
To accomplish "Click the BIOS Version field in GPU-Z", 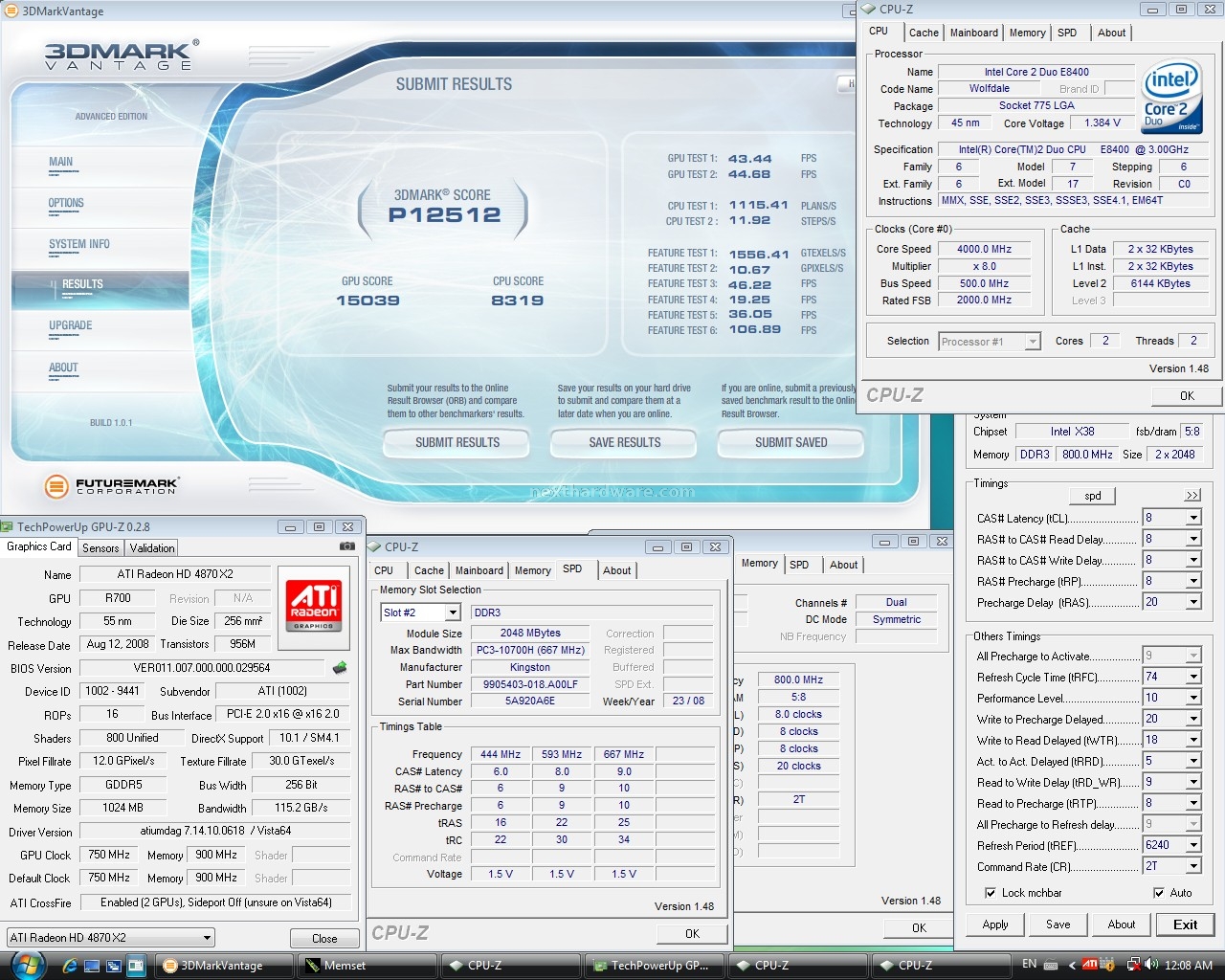I will [x=202, y=668].
